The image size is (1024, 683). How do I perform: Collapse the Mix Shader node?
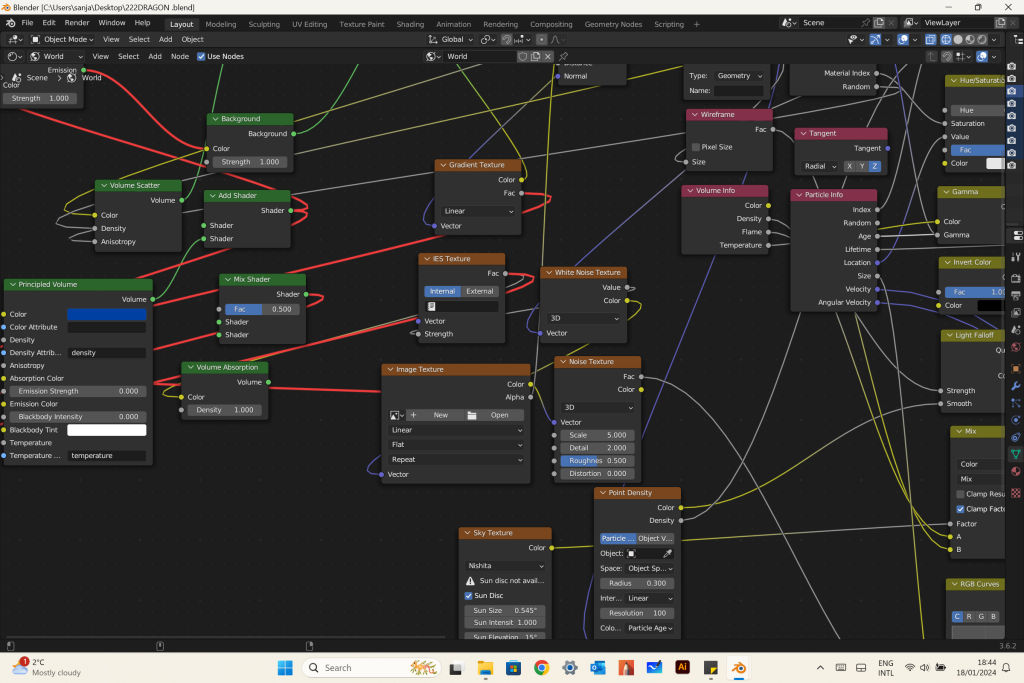(227, 279)
